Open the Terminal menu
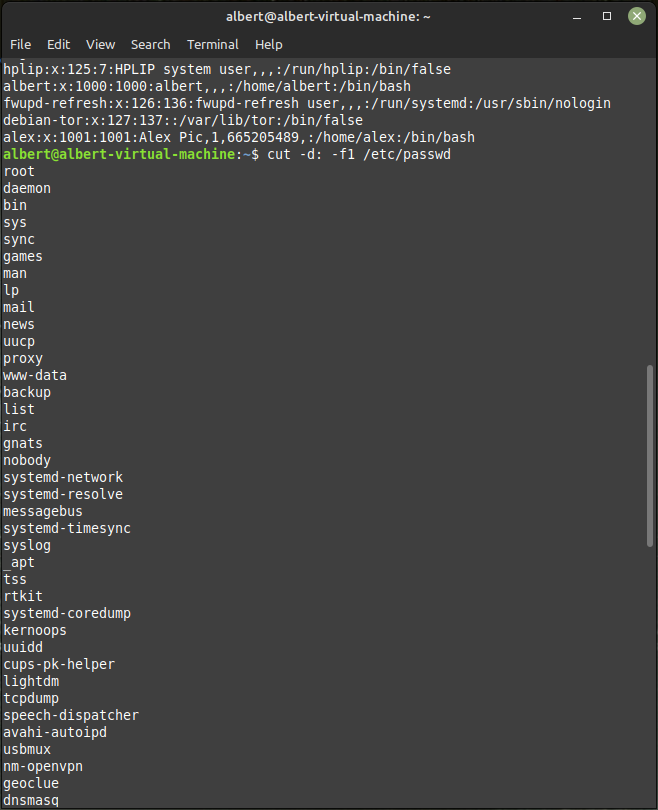The image size is (658, 810). (x=213, y=45)
